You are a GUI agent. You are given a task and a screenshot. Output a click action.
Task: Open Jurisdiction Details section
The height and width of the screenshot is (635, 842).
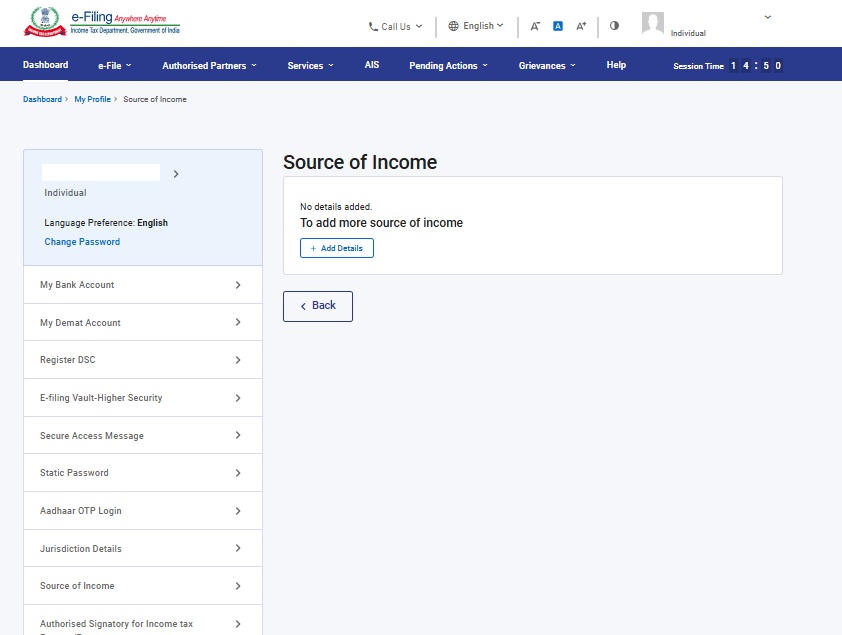pyautogui.click(x=143, y=548)
